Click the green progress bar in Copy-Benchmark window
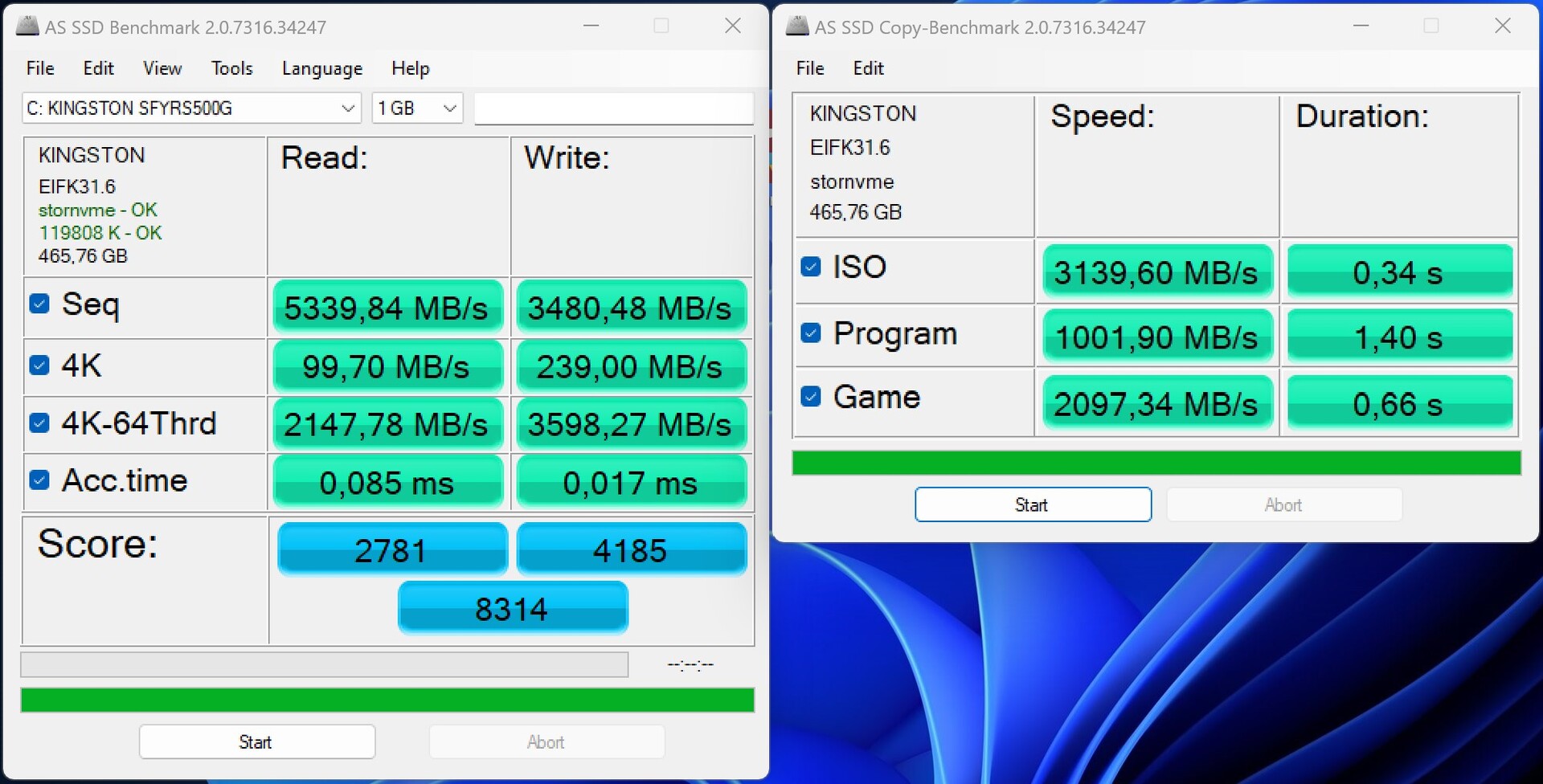The image size is (1543, 784). click(x=1156, y=463)
